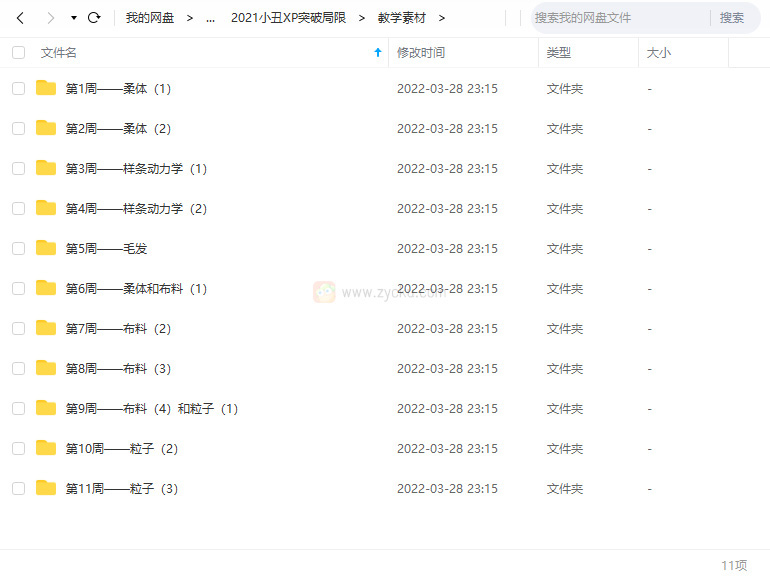Sort files by 修改时间 column
The image size is (770, 582).
coord(421,52)
